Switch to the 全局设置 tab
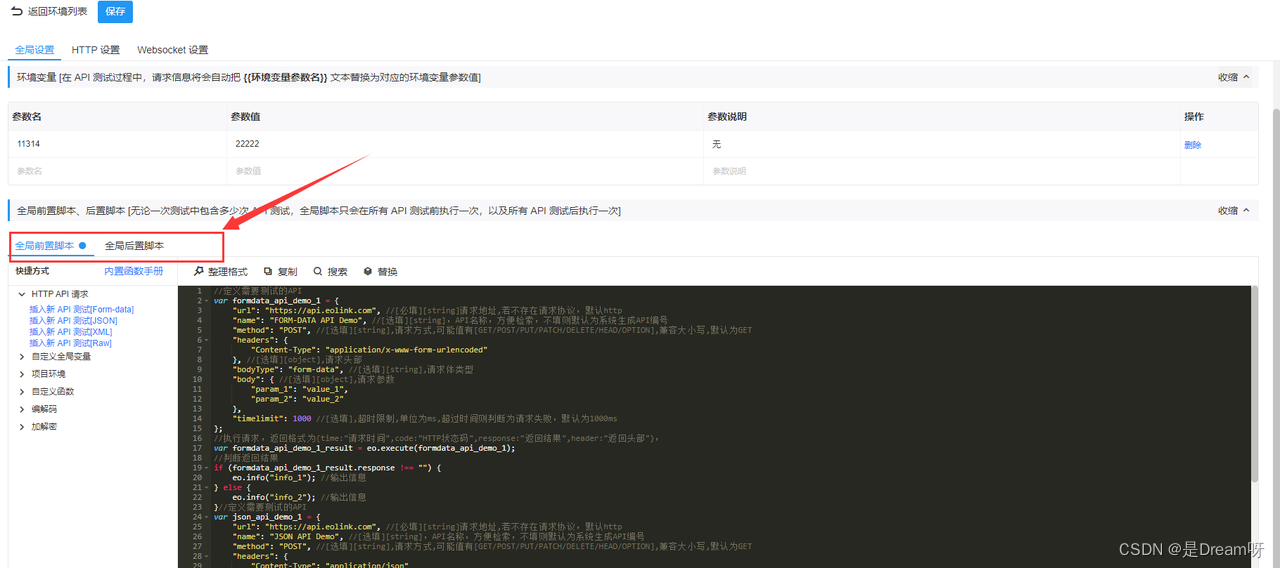Viewport: 1280px width, 568px height. point(34,50)
